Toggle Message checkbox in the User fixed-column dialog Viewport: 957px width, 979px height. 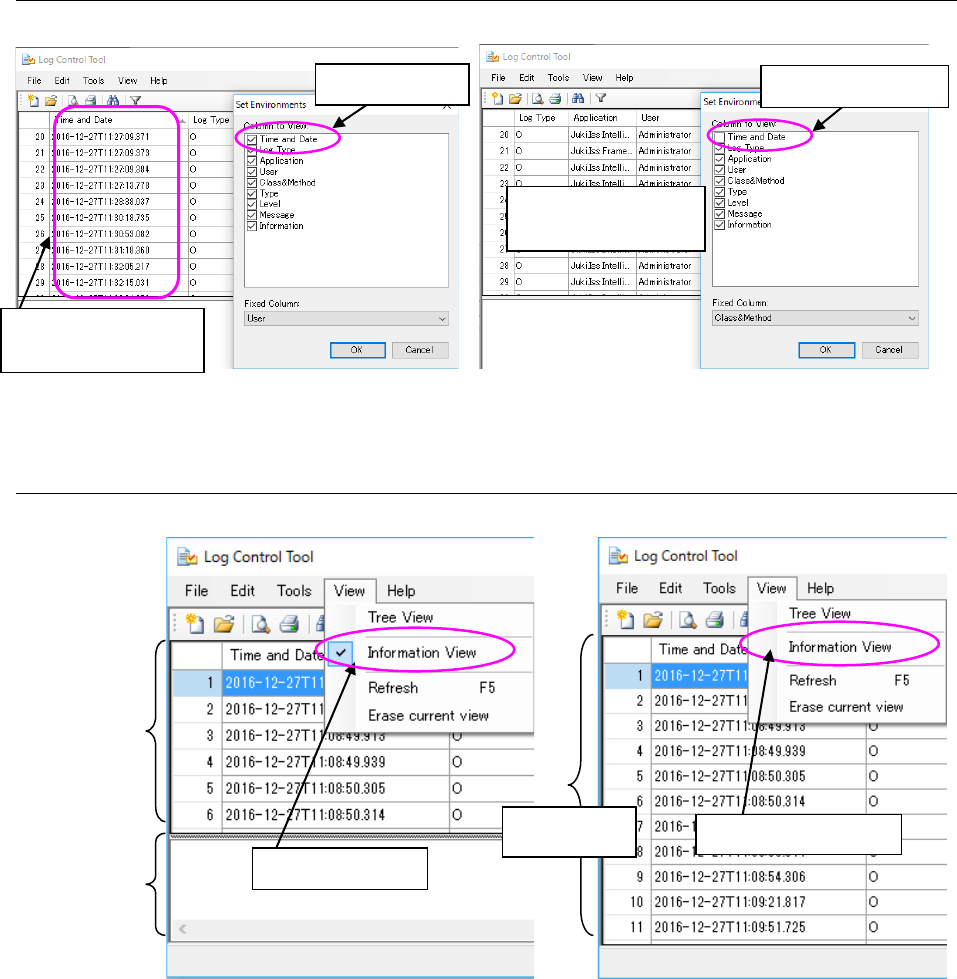click(252, 215)
